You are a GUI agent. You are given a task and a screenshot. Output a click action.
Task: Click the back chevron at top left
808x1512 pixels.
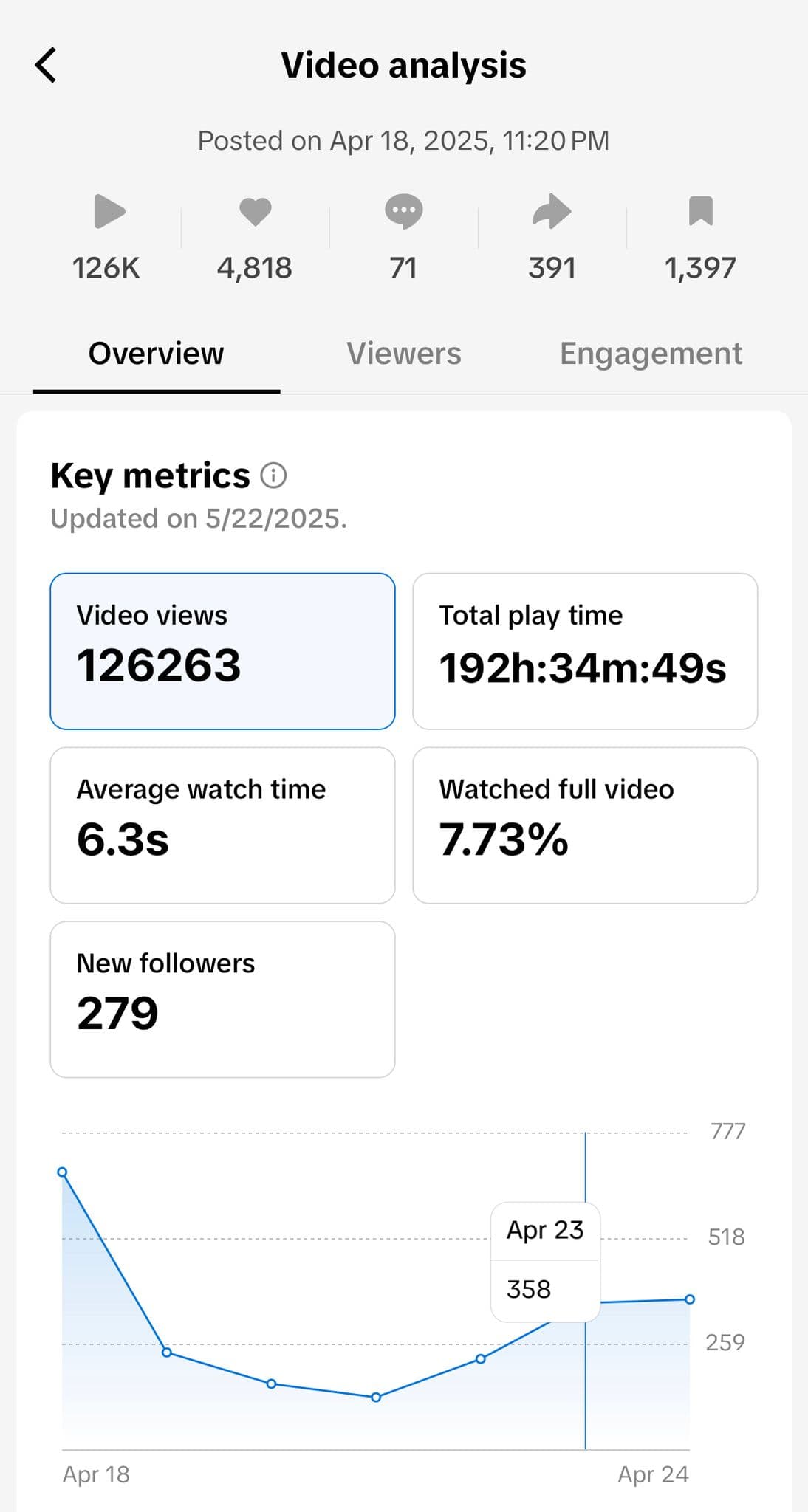pyautogui.click(x=46, y=65)
